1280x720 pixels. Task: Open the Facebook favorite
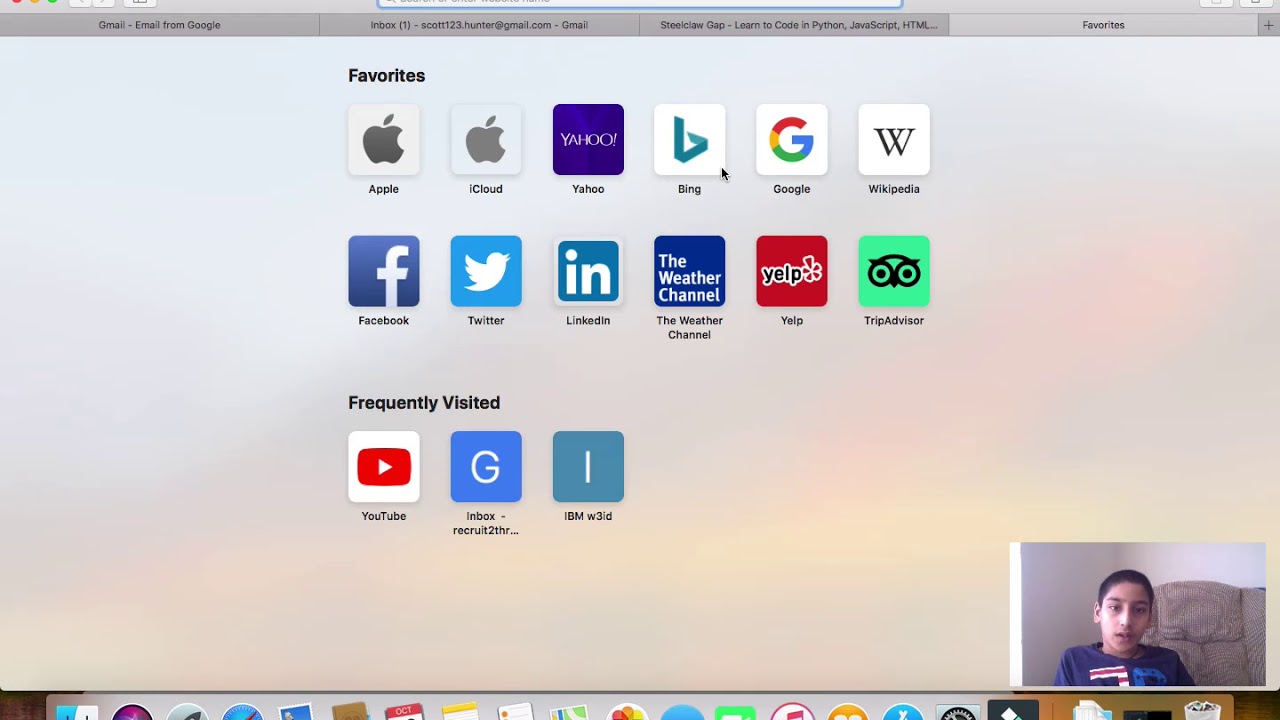pyautogui.click(x=384, y=271)
